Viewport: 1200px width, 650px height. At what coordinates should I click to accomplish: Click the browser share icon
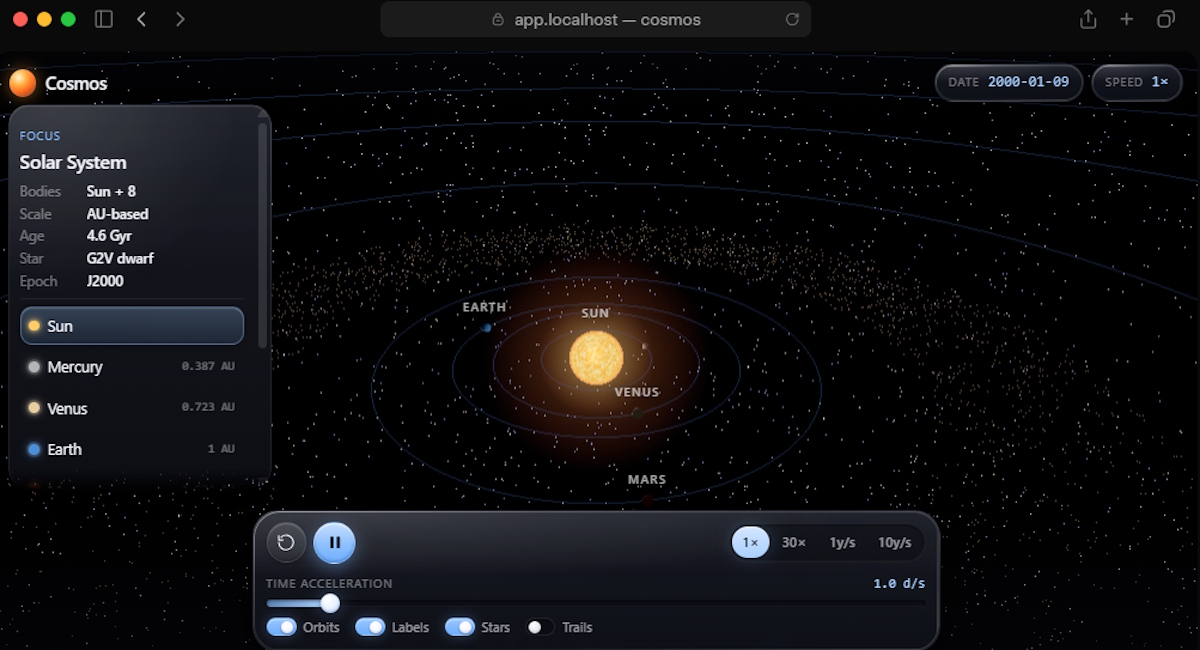tap(1088, 19)
